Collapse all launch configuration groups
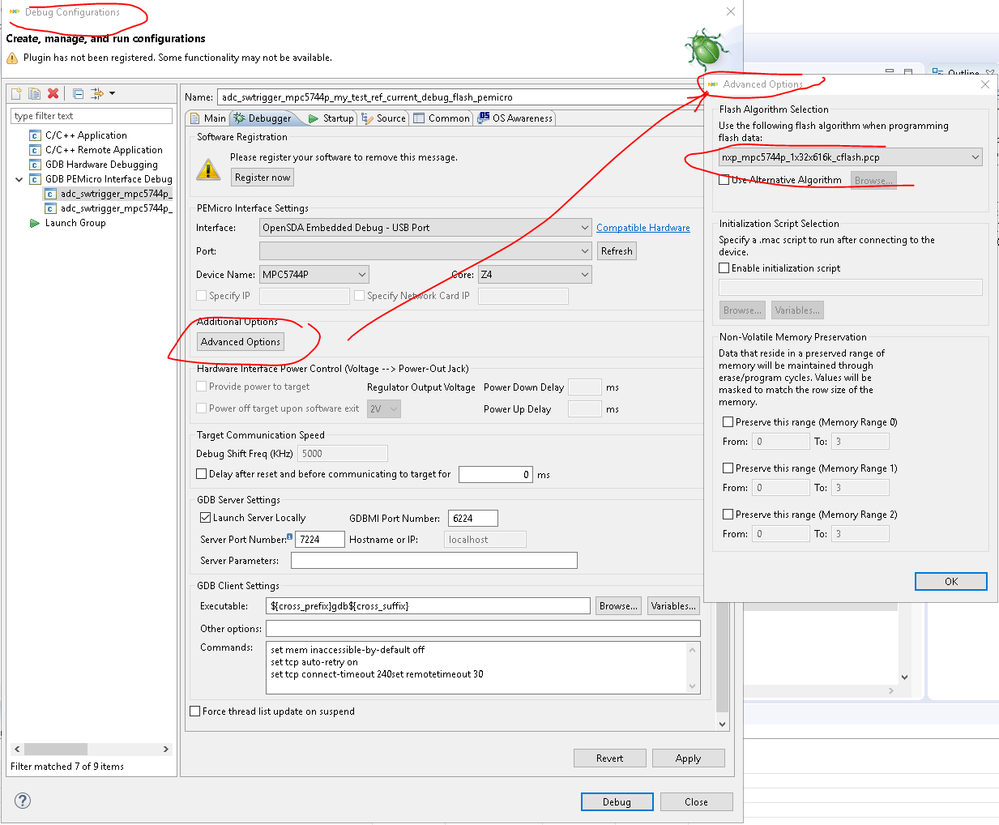This screenshot has width=999, height=825. pyautogui.click(x=78, y=93)
